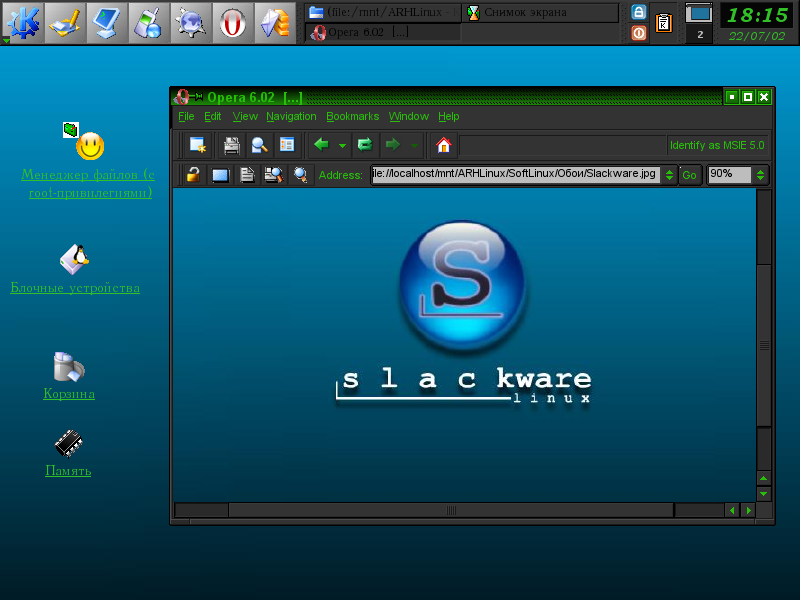800x600 pixels.
Task: Click the padlock security icon
Action: click(193, 175)
